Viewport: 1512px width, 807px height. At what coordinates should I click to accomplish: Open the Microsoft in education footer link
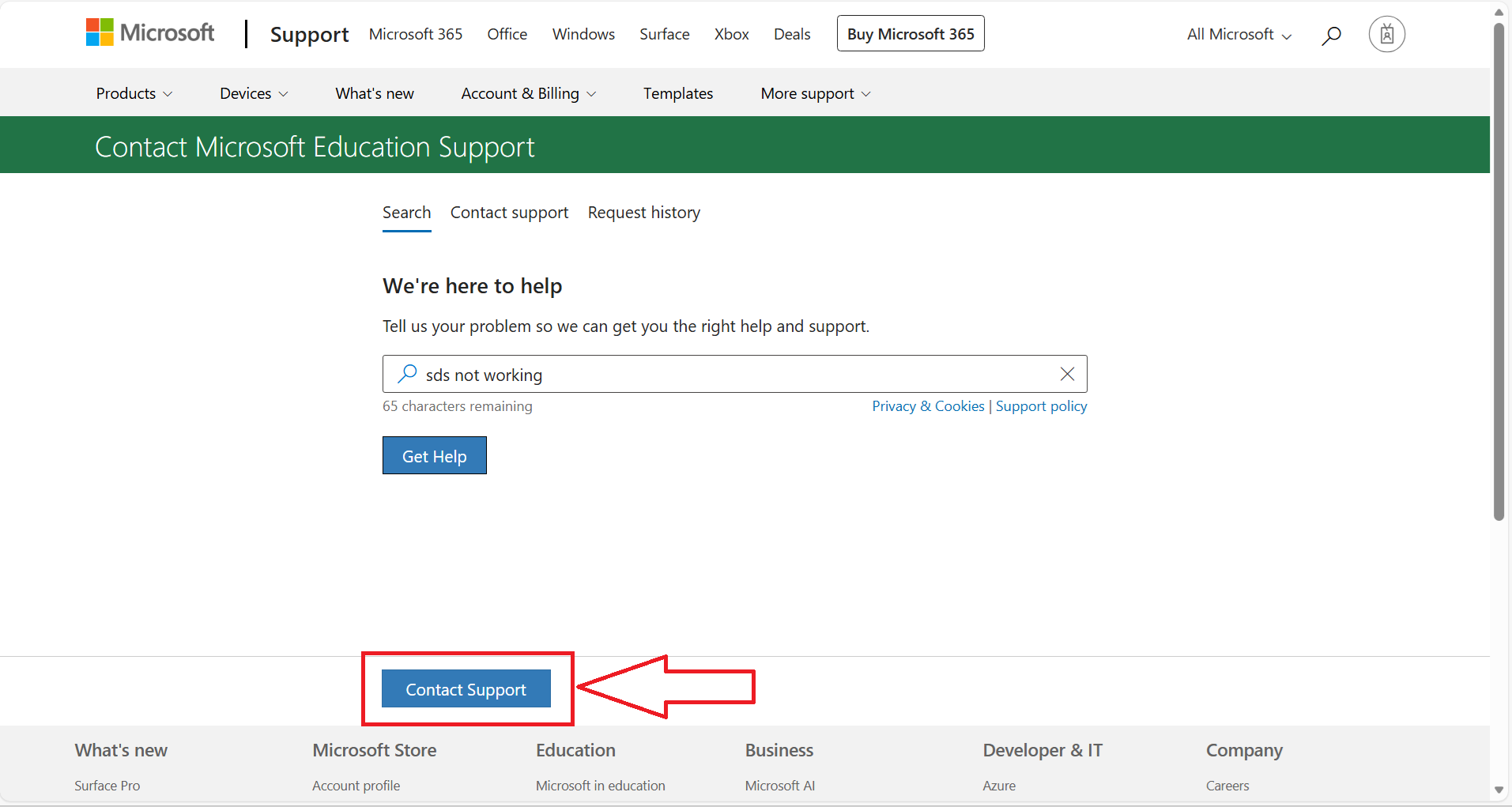click(601, 786)
